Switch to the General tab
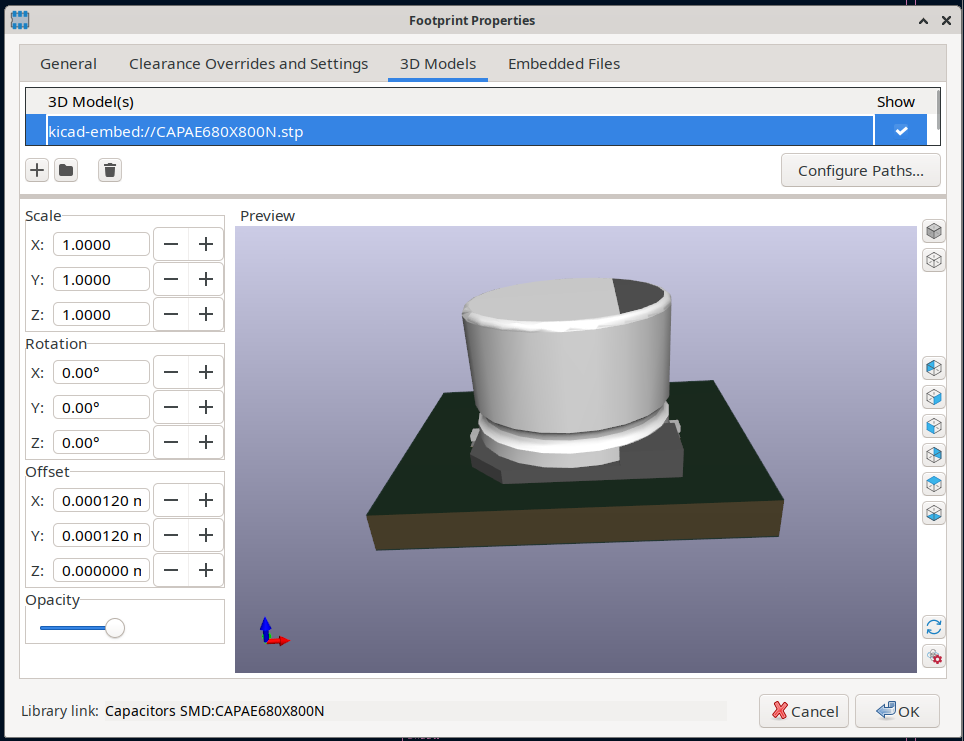Screen dimensions: 964x741 (x=68, y=64)
